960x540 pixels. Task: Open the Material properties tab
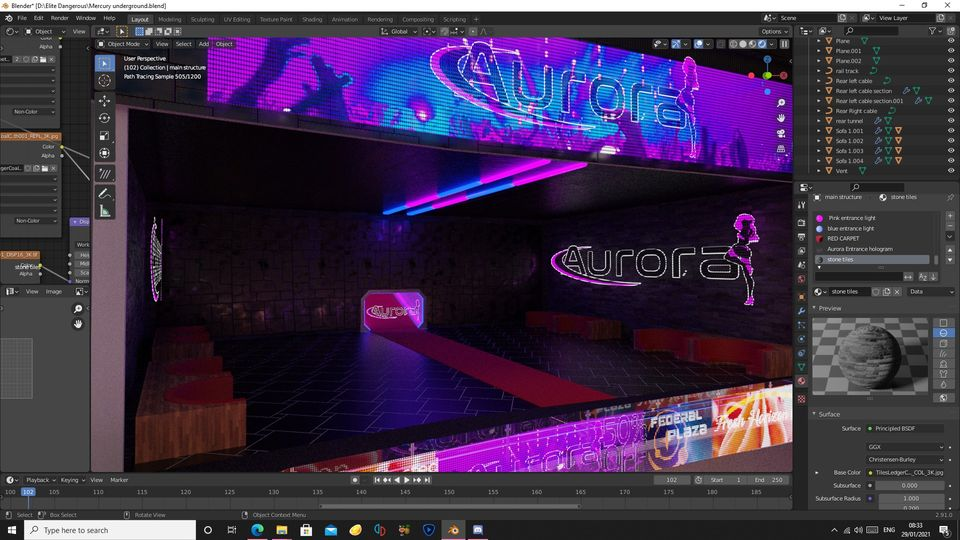(801, 381)
